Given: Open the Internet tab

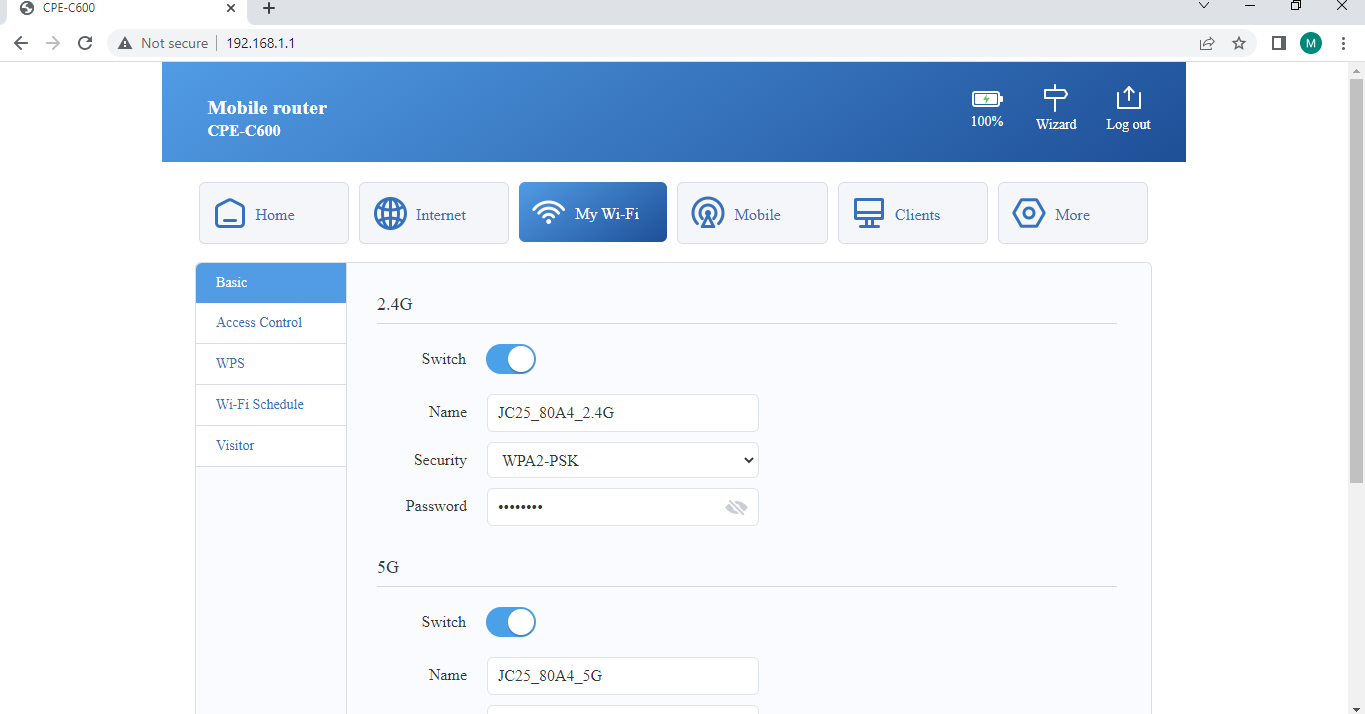Looking at the screenshot, I should pyautogui.click(x=434, y=213).
